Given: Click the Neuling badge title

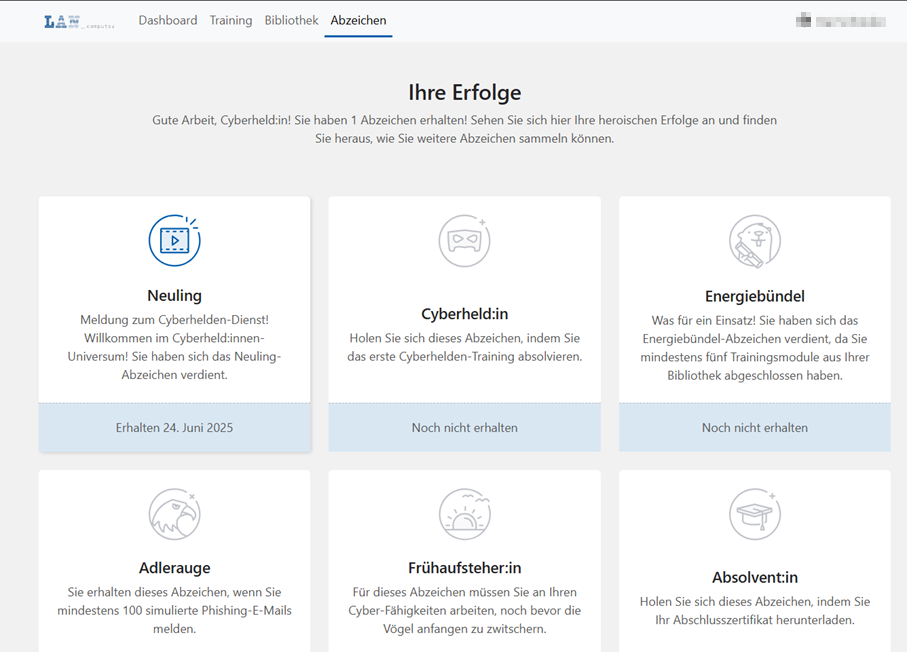Looking at the screenshot, I should tap(174, 295).
